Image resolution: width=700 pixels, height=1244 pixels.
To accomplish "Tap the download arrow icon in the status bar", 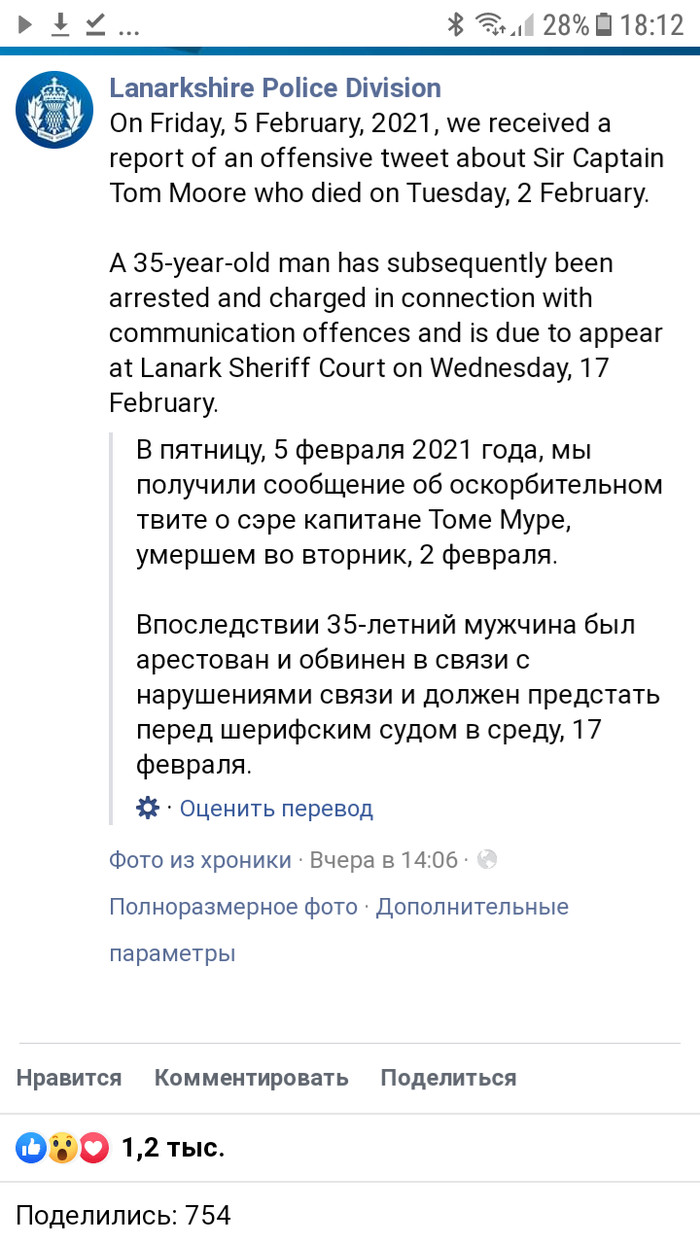I will coord(60,24).
